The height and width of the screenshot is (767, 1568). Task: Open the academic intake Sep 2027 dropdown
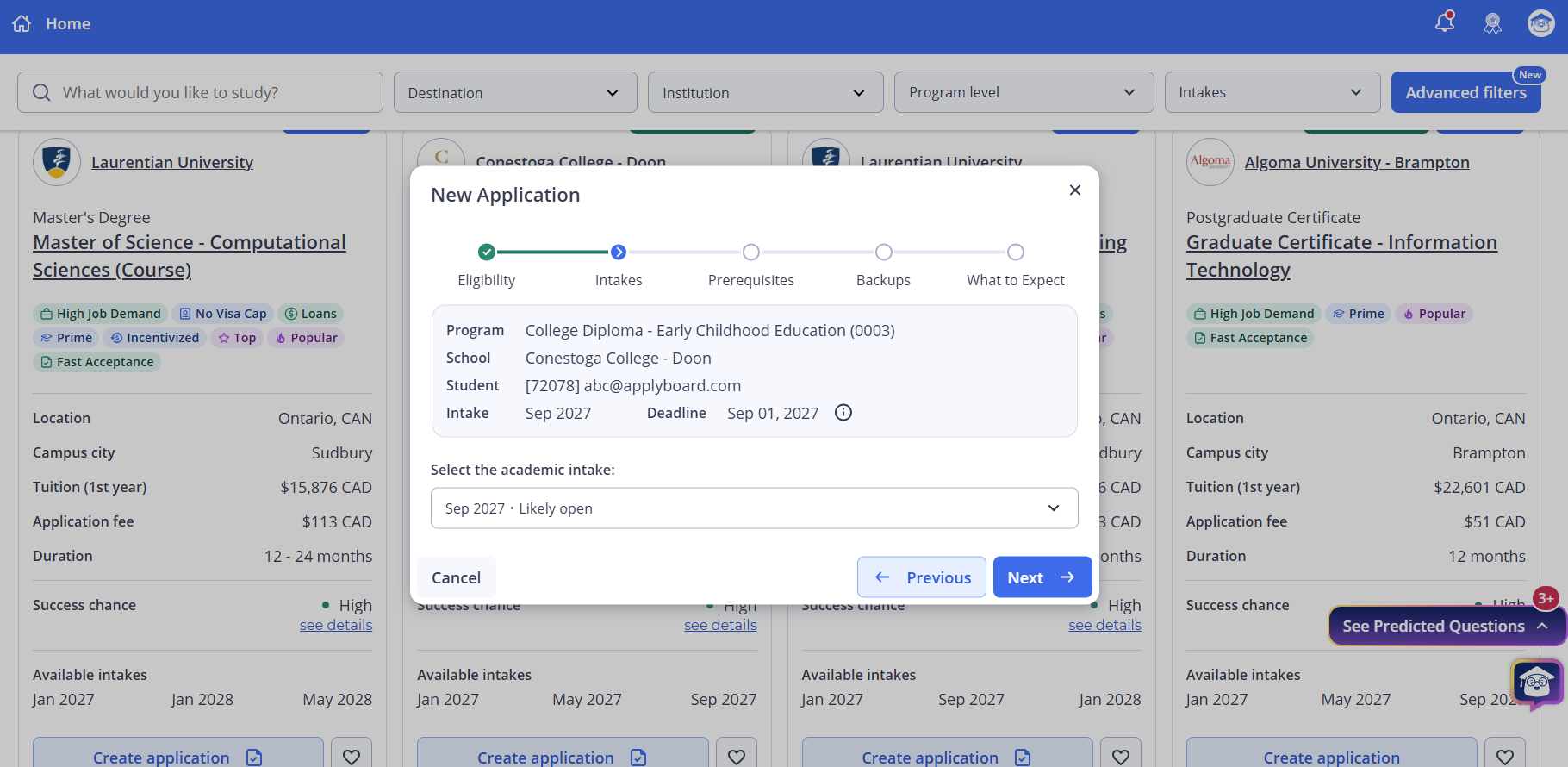(x=754, y=508)
